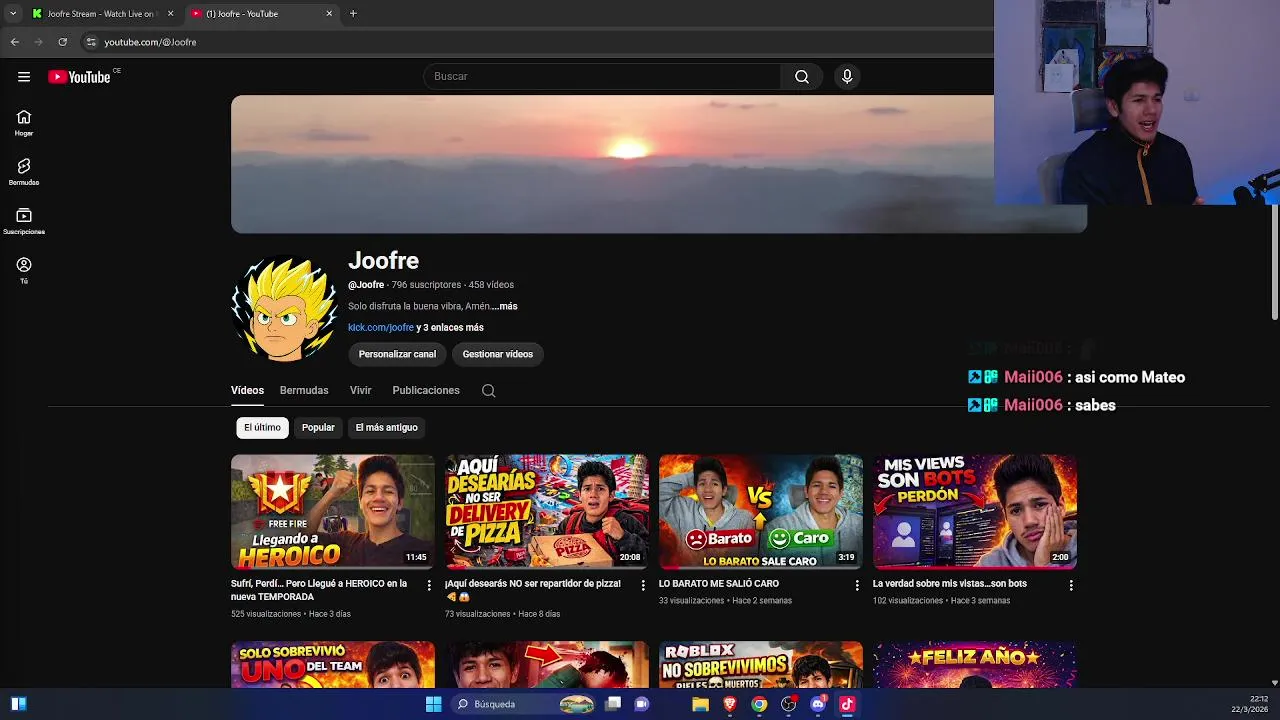Viewport: 1280px width, 720px height.
Task: Click the @Joofre channel handle
Action: tap(366, 285)
